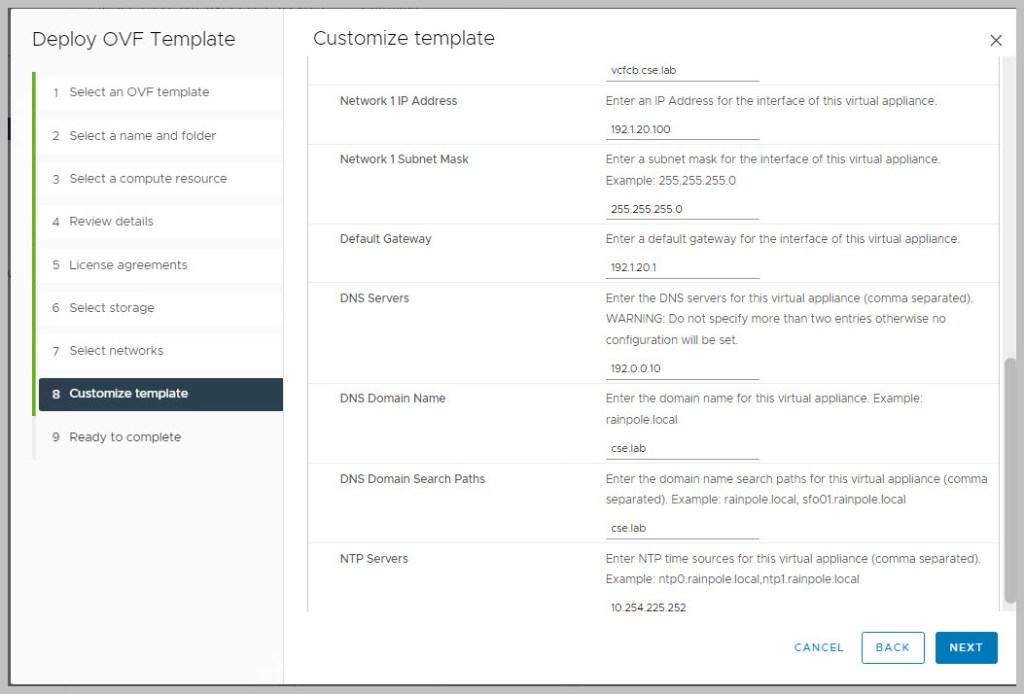This screenshot has height=694, width=1024.
Task: Click the Next button to proceed
Action: 966,647
